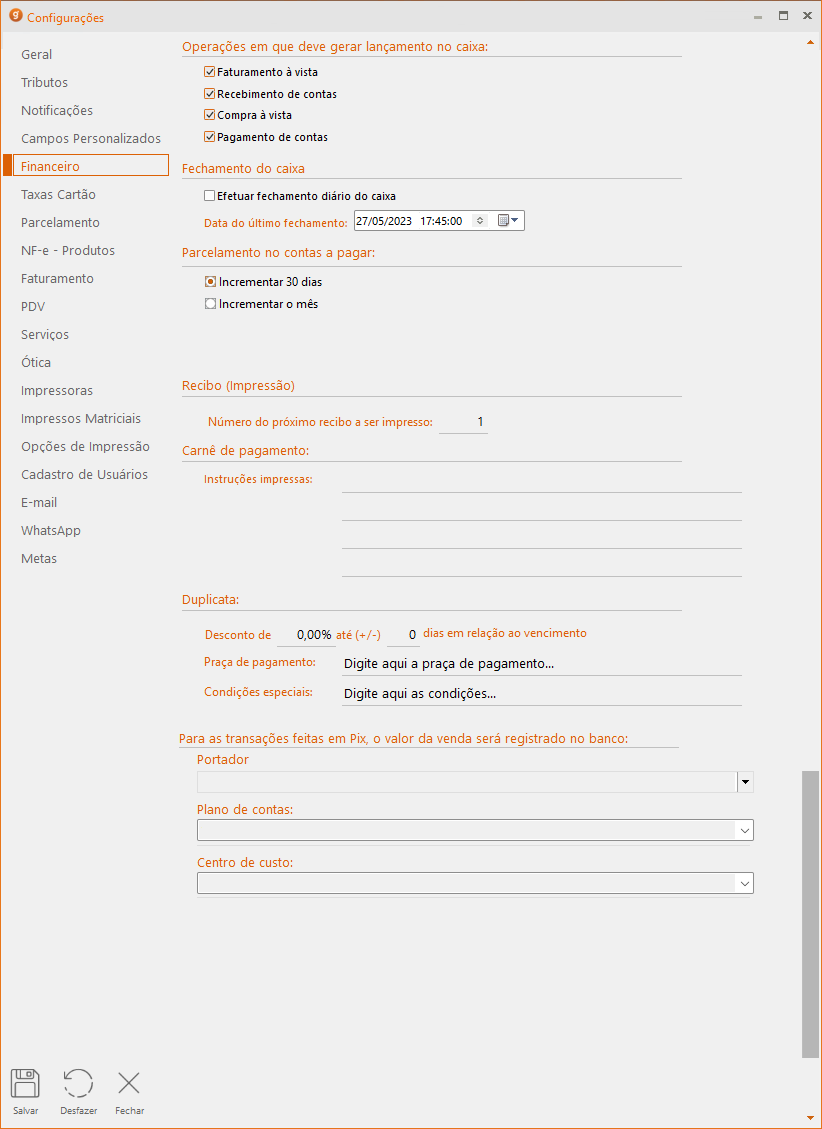Open the calendar picker for último fechamento
The width and height of the screenshot is (822, 1129).
pyautogui.click(x=508, y=220)
